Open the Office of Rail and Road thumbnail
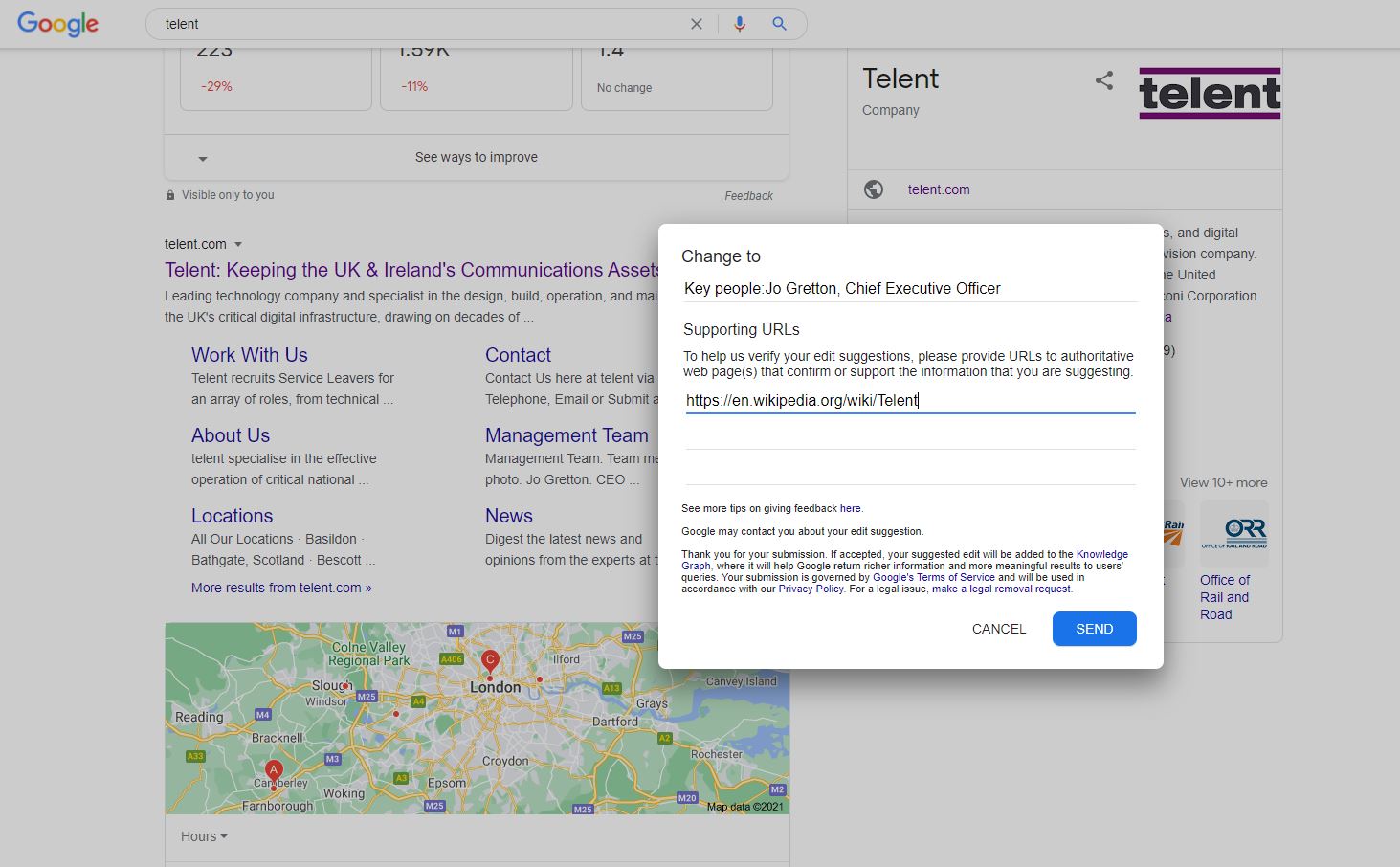Screen dimensions: 1400x867 click(1233, 535)
